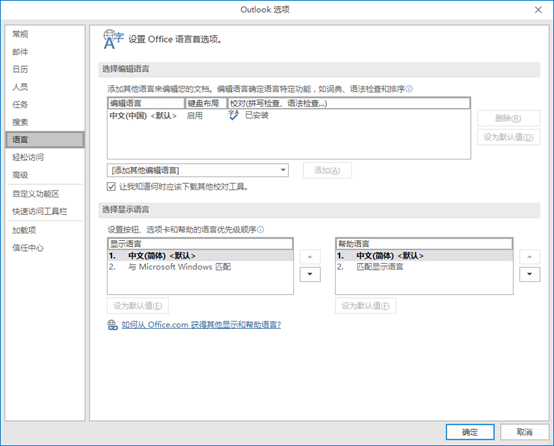This screenshot has height=446, width=554.
Task: Move display language up with arrow
Action: (x=310, y=257)
